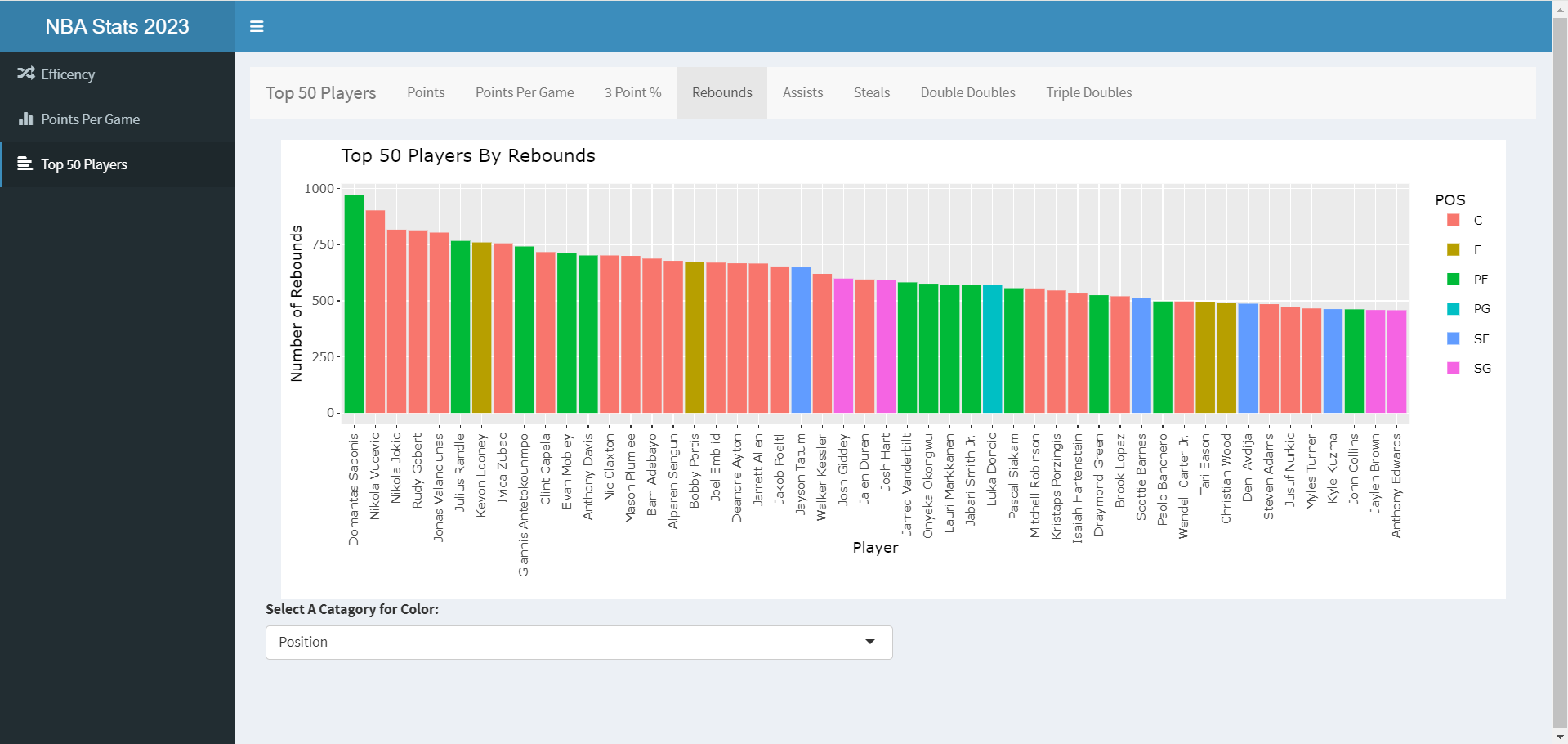Click the Top 50 Players navbar title
The image size is (1568, 744).
click(320, 93)
